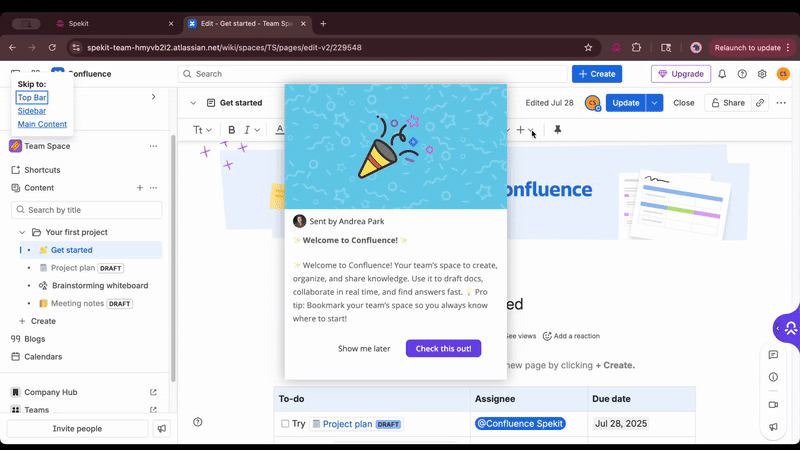Viewport: 800px width, 450px height.
Task: Click the megaphone icon beside Invite people
Action: pos(161,428)
